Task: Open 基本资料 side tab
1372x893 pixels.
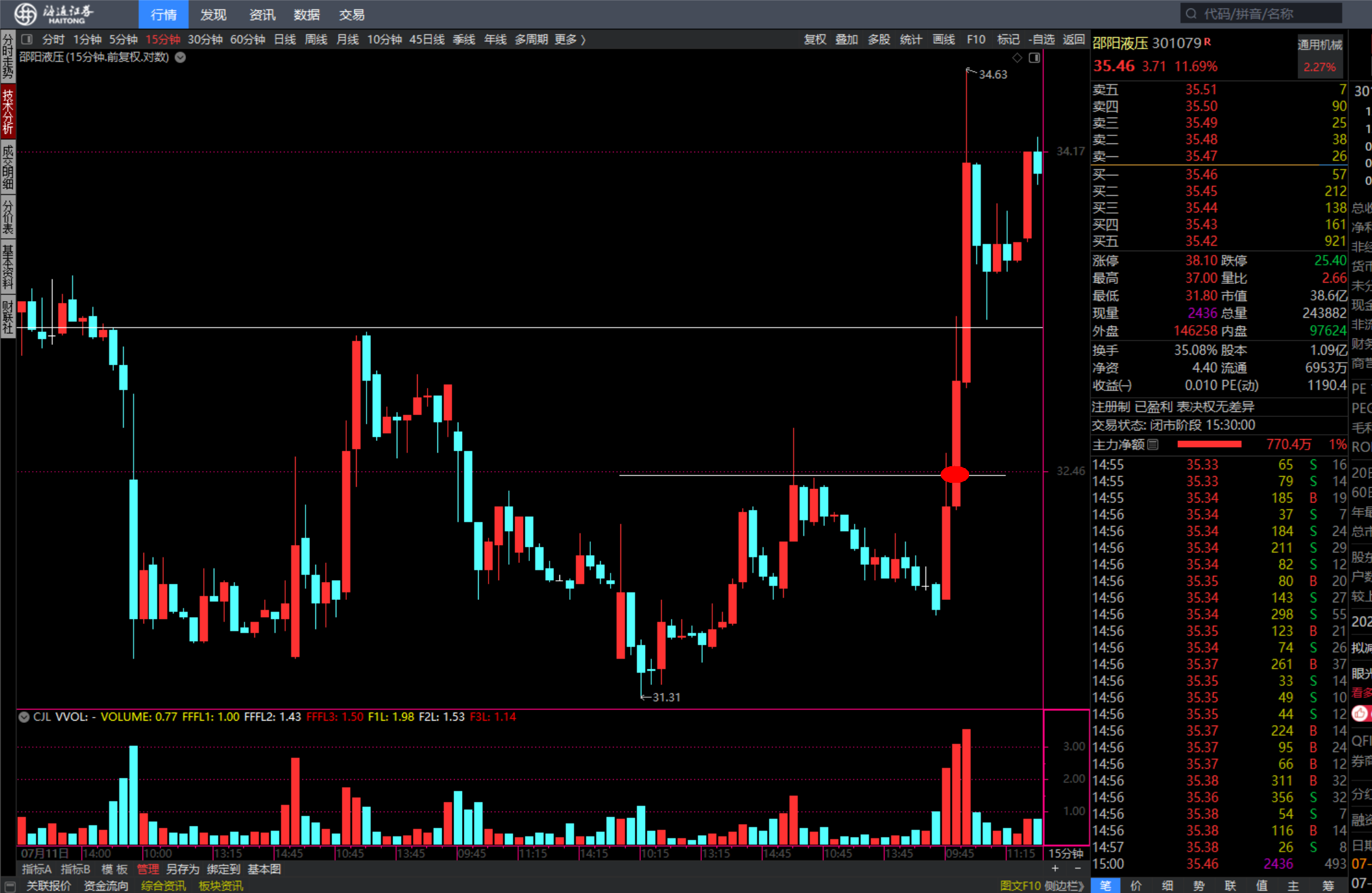Action: pos(8,267)
